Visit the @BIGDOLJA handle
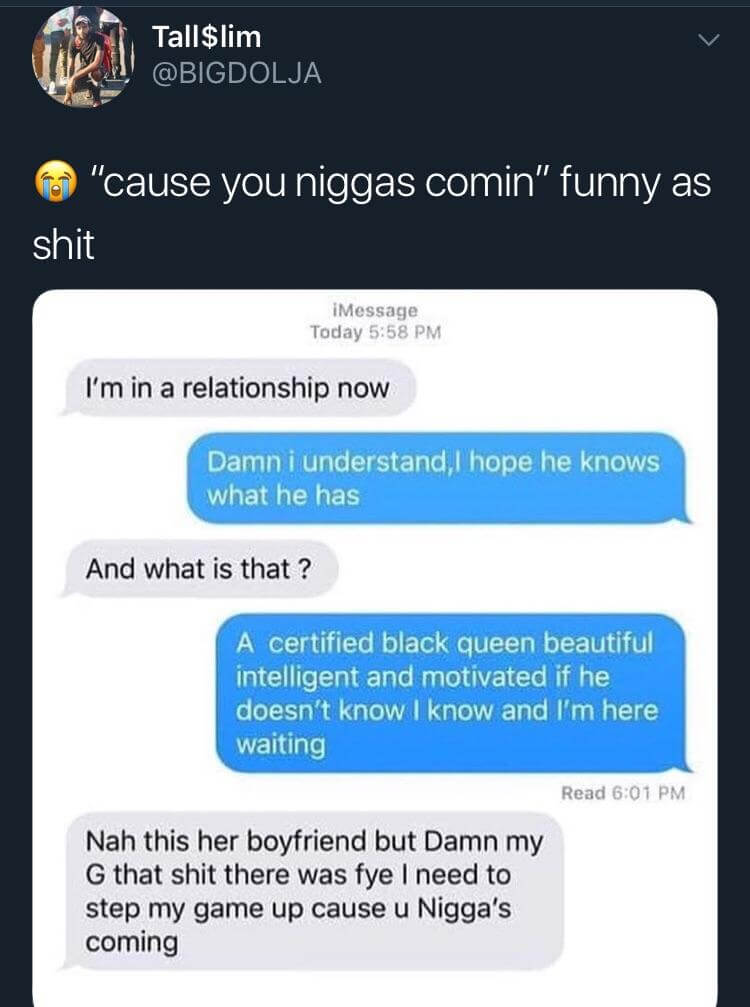 (x=236, y=74)
